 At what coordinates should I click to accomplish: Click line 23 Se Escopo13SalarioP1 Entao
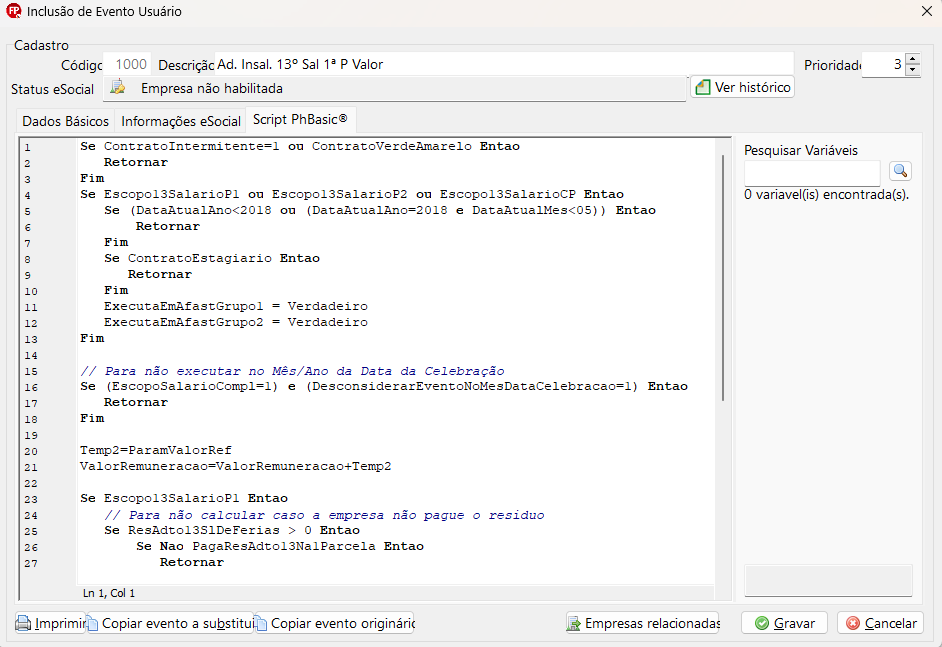(184, 498)
